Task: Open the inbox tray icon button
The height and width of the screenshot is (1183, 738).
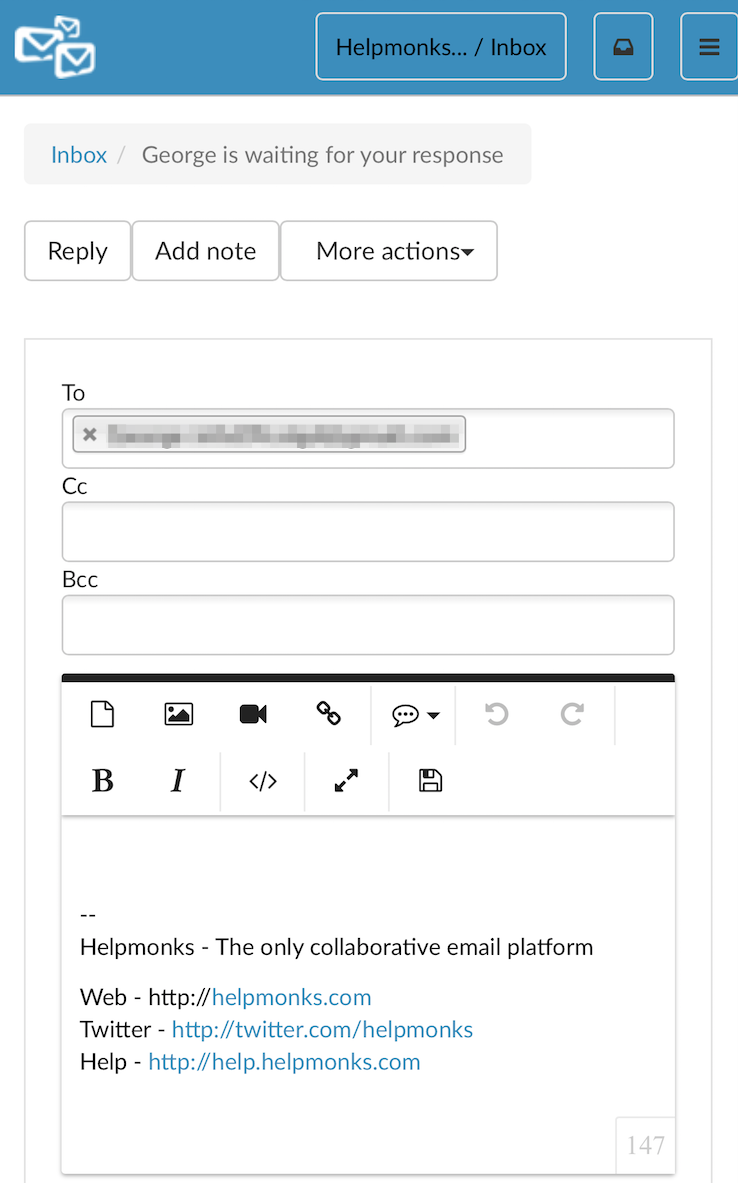Action: pos(623,47)
